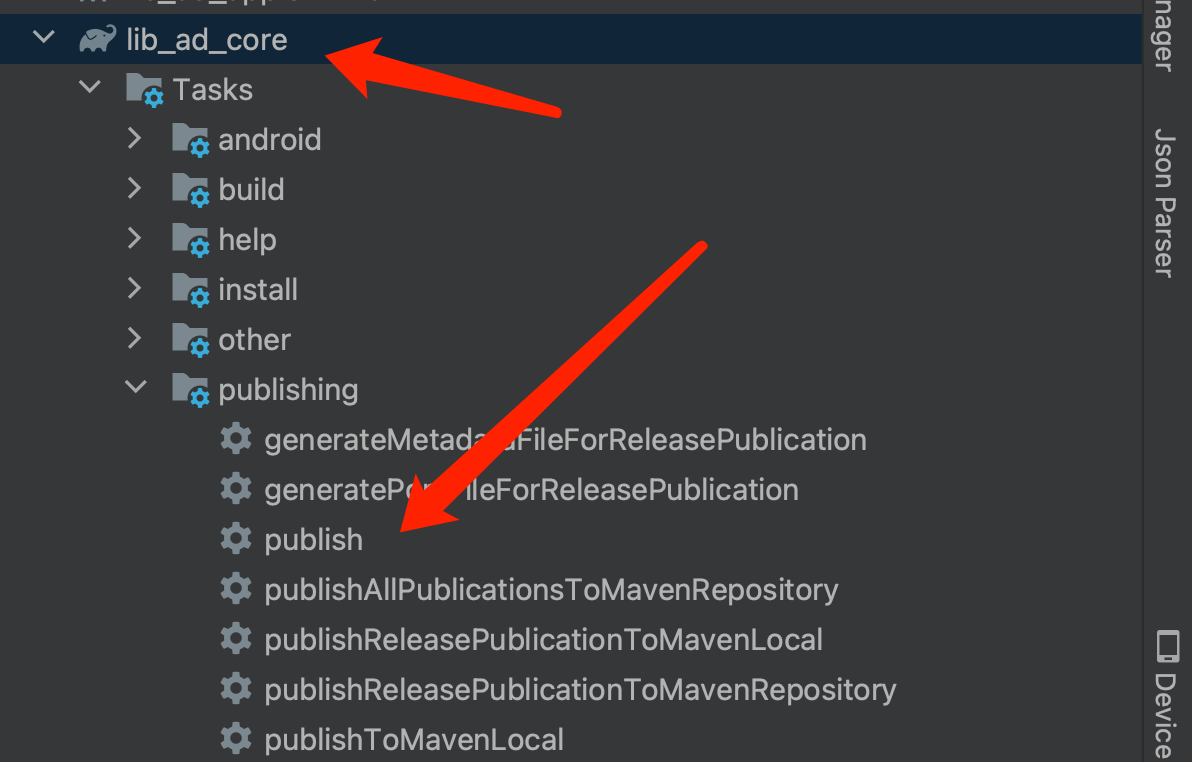
Task: Collapse the publishing task group
Action: click(135, 387)
